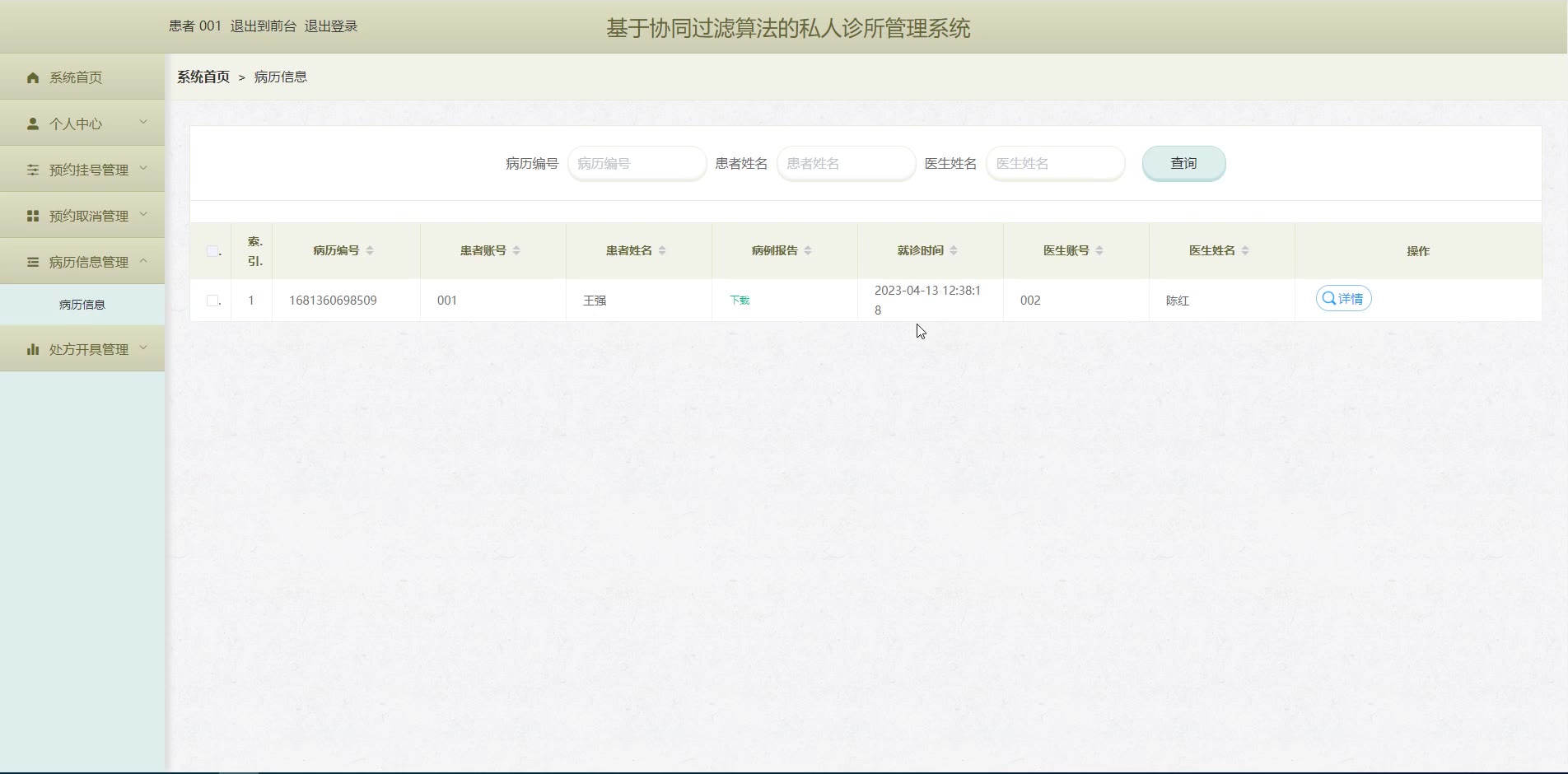
Task: Sort by 病例报告 using its sort arrows
Action: (808, 250)
